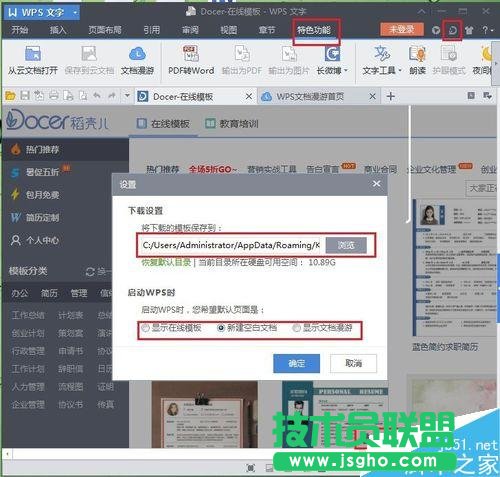Screen dimensions: 500x477
Task: Open the 审阅 ribbon tab
Action: (x=190, y=30)
